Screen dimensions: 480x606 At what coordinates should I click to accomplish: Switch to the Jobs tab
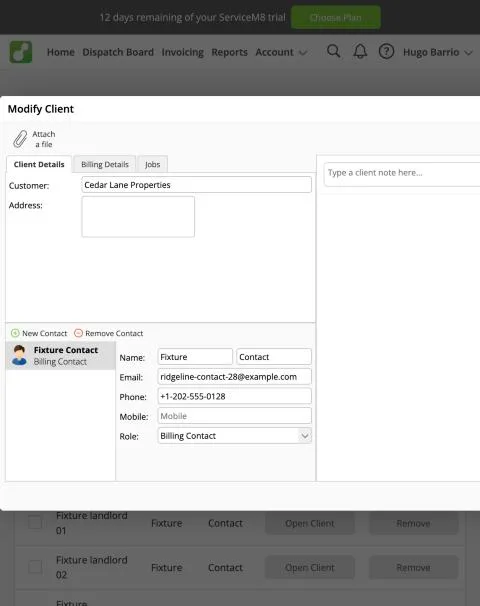click(x=153, y=164)
